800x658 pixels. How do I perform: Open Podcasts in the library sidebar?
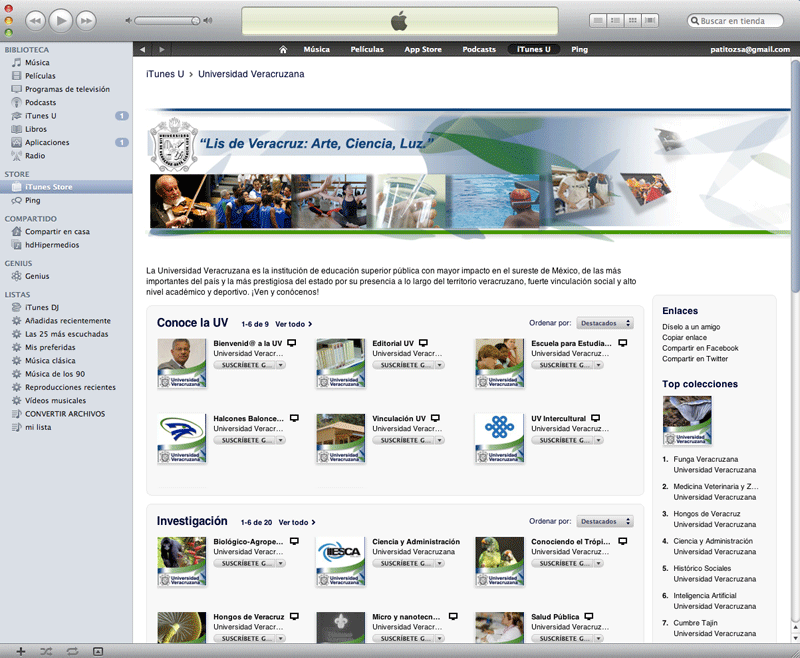(x=40, y=102)
